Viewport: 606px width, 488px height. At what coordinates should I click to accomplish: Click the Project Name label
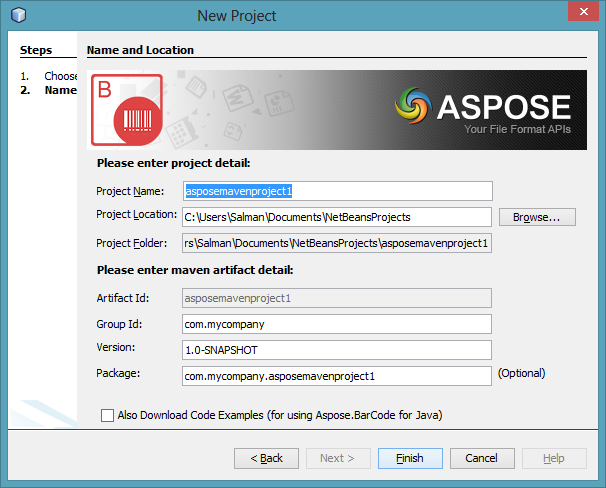coord(130,191)
